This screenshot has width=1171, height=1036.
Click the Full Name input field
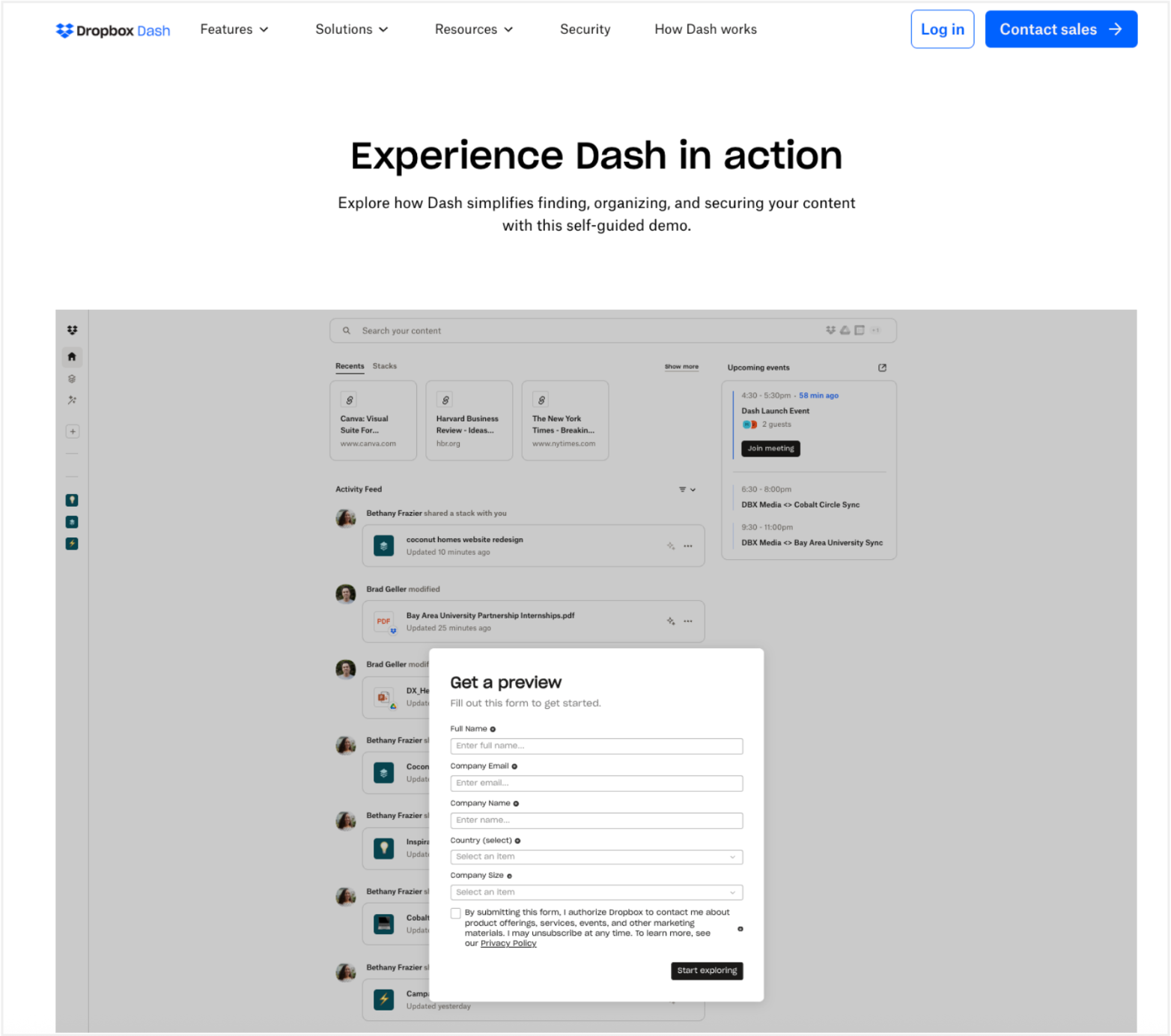click(x=597, y=746)
